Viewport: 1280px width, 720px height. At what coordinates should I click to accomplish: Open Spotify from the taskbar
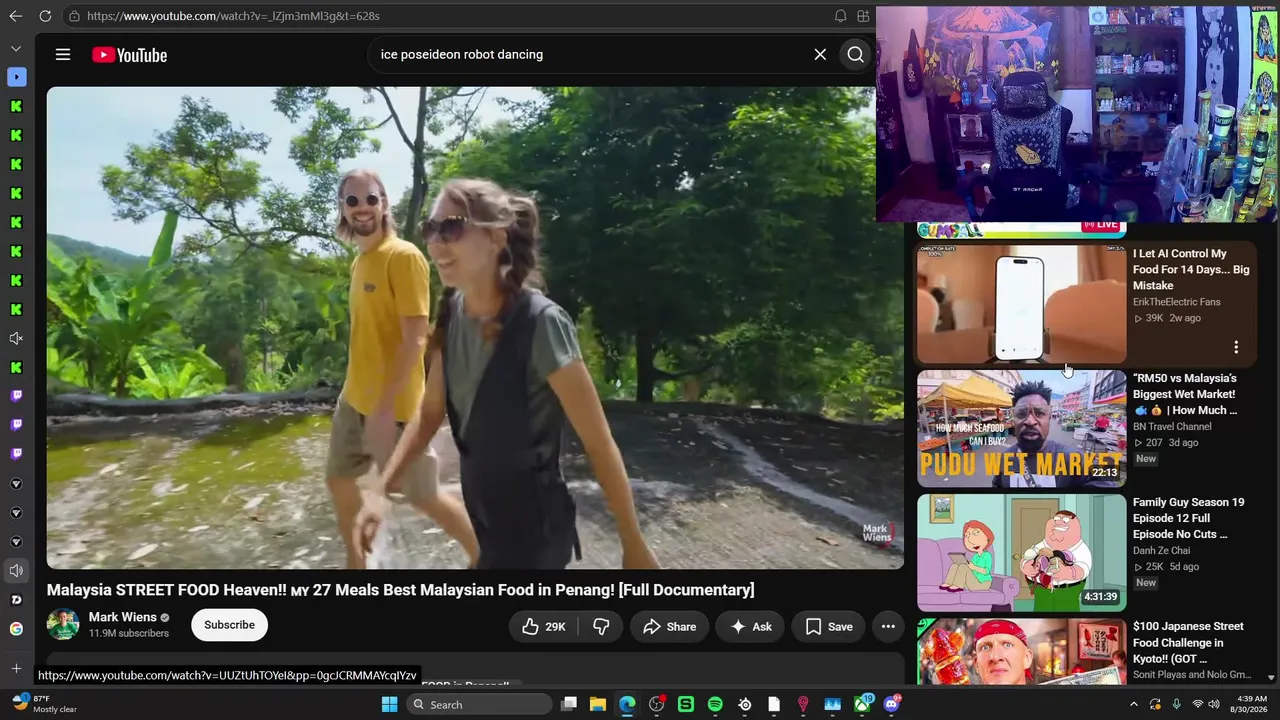coord(715,704)
